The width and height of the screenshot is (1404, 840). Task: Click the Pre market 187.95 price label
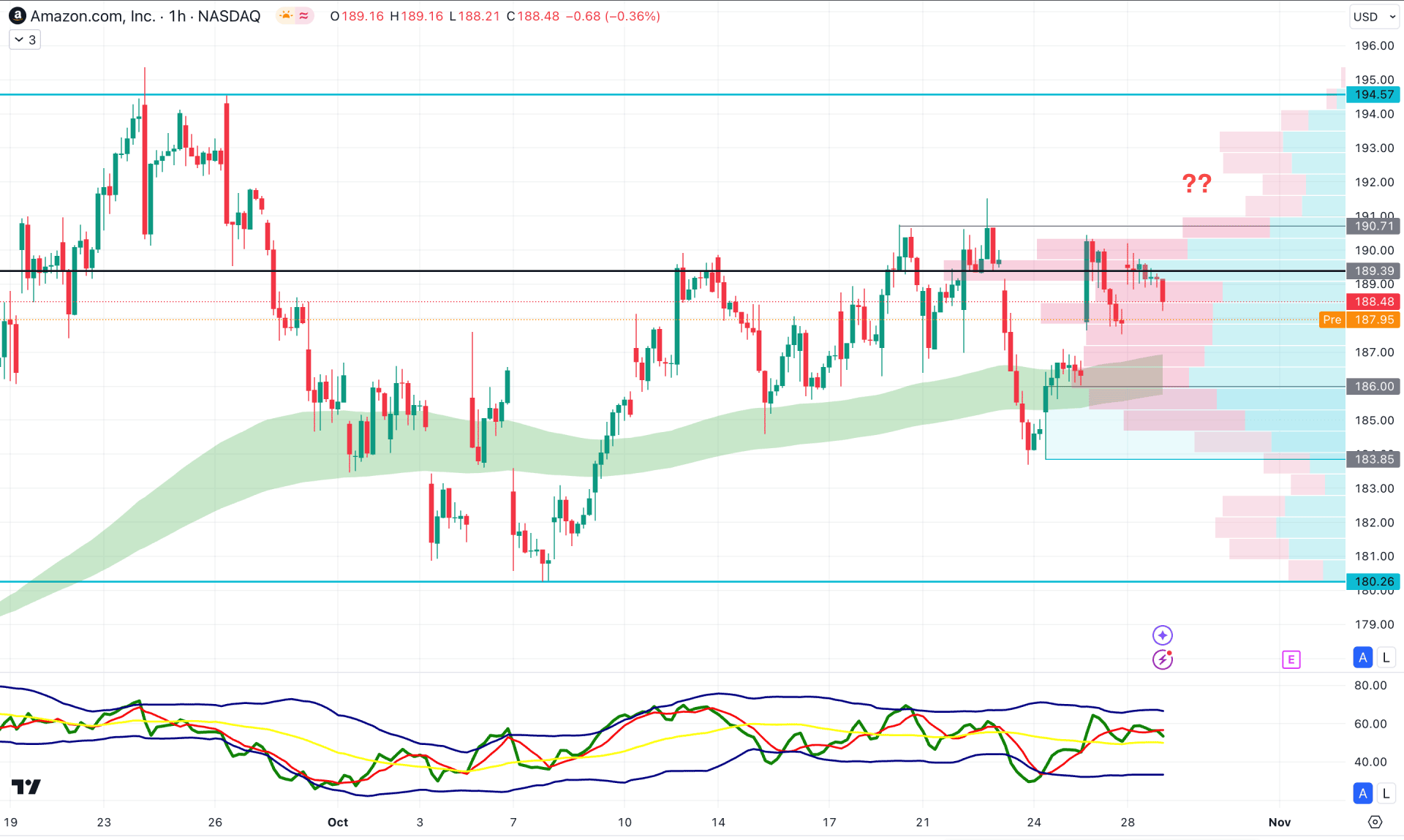click(x=1359, y=319)
